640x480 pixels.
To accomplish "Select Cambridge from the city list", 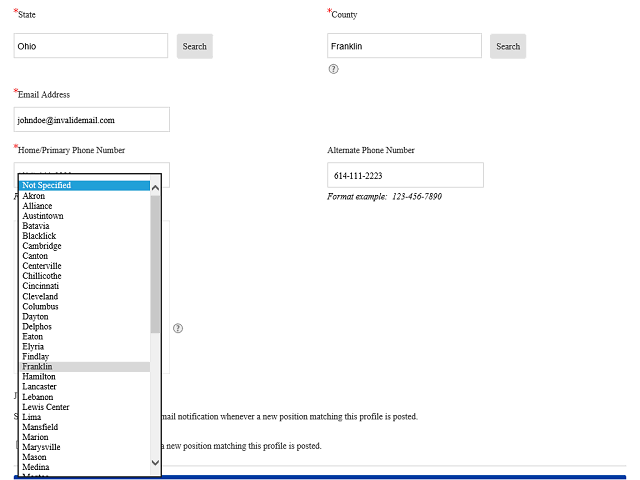I will (85, 246).
